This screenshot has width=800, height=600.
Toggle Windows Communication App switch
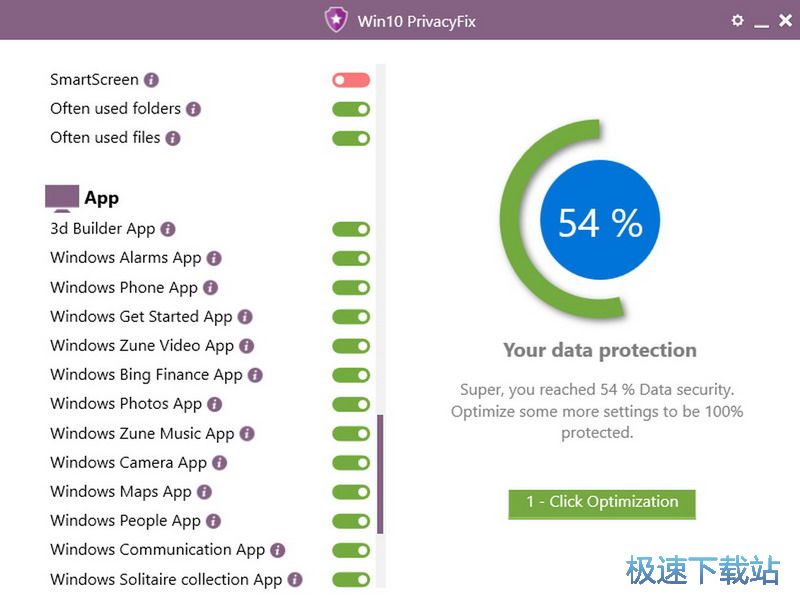click(351, 550)
